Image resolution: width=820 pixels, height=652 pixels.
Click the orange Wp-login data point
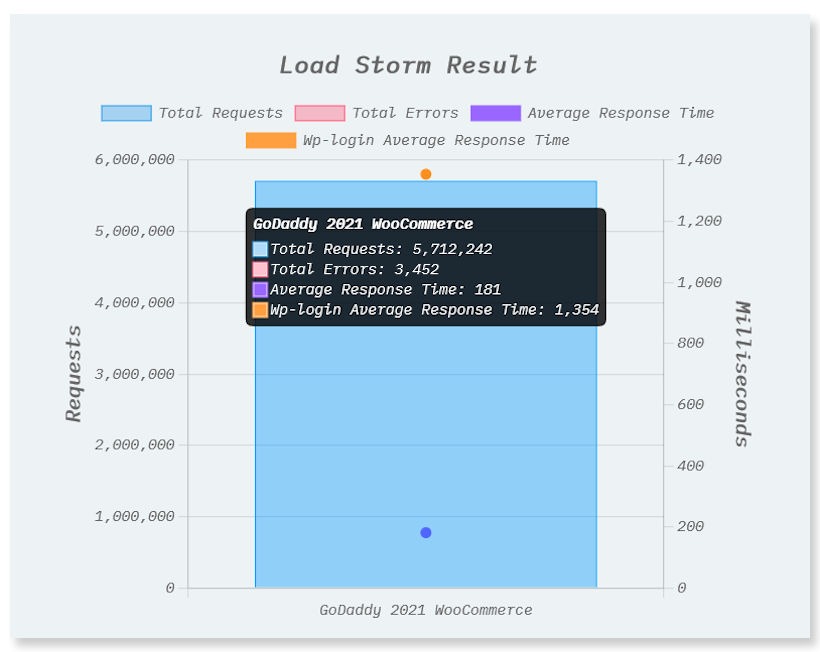pyautogui.click(x=426, y=174)
